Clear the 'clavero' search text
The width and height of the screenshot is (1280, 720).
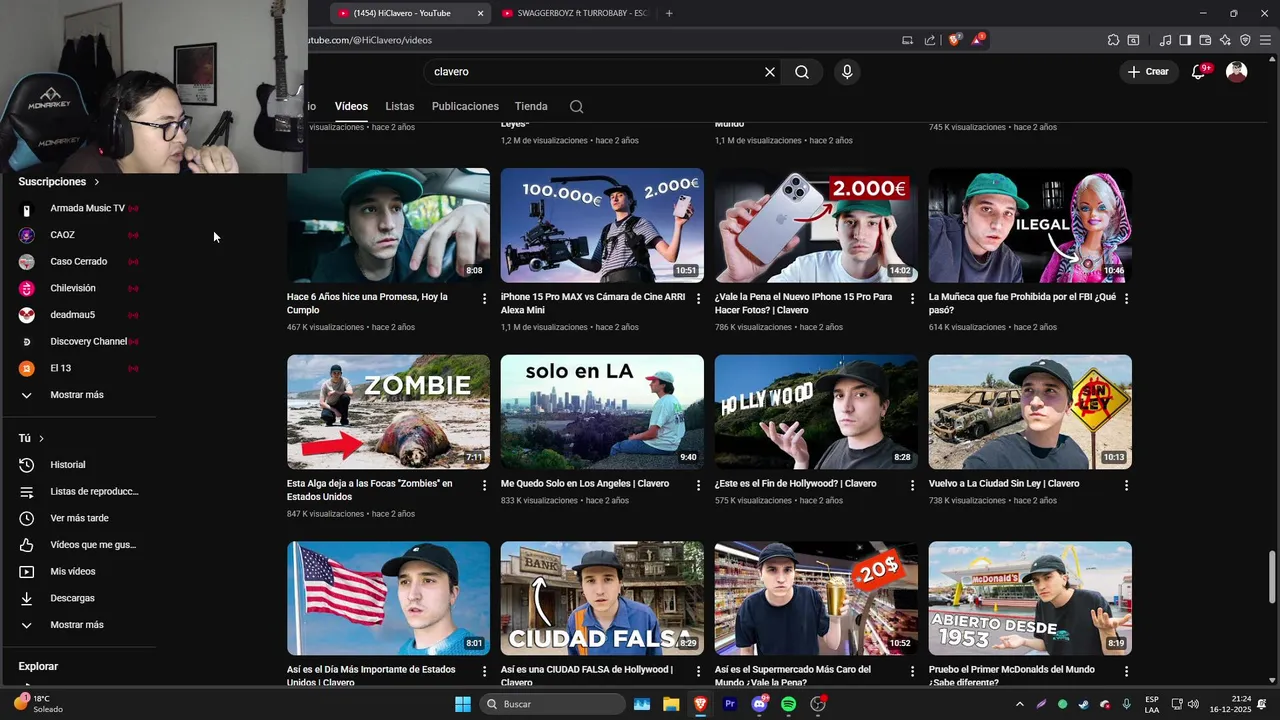pos(770,72)
